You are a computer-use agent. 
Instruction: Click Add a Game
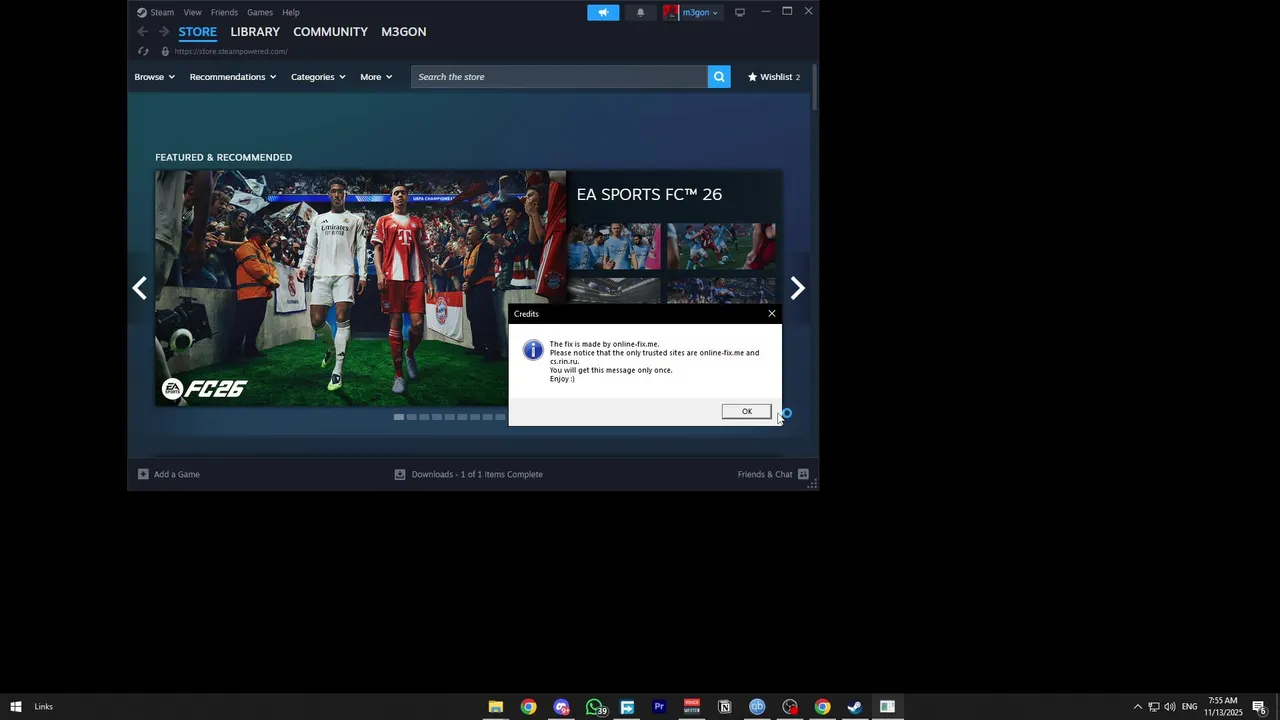[169, 474]
